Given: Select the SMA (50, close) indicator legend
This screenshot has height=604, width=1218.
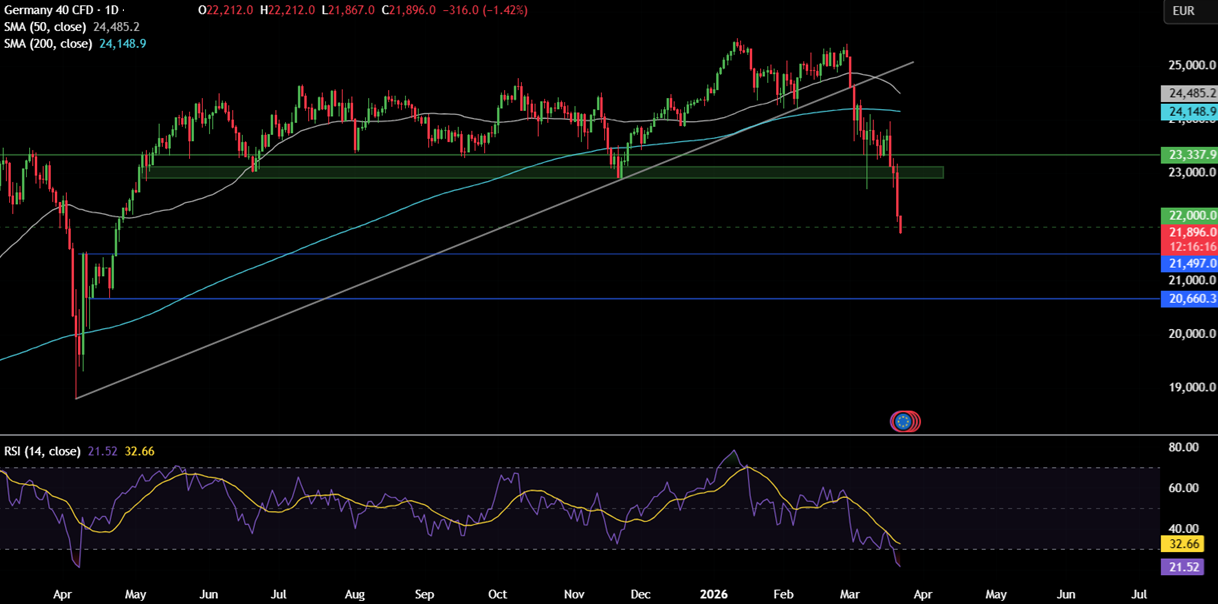Looking at the screenshot, I should tap(45, 29).
